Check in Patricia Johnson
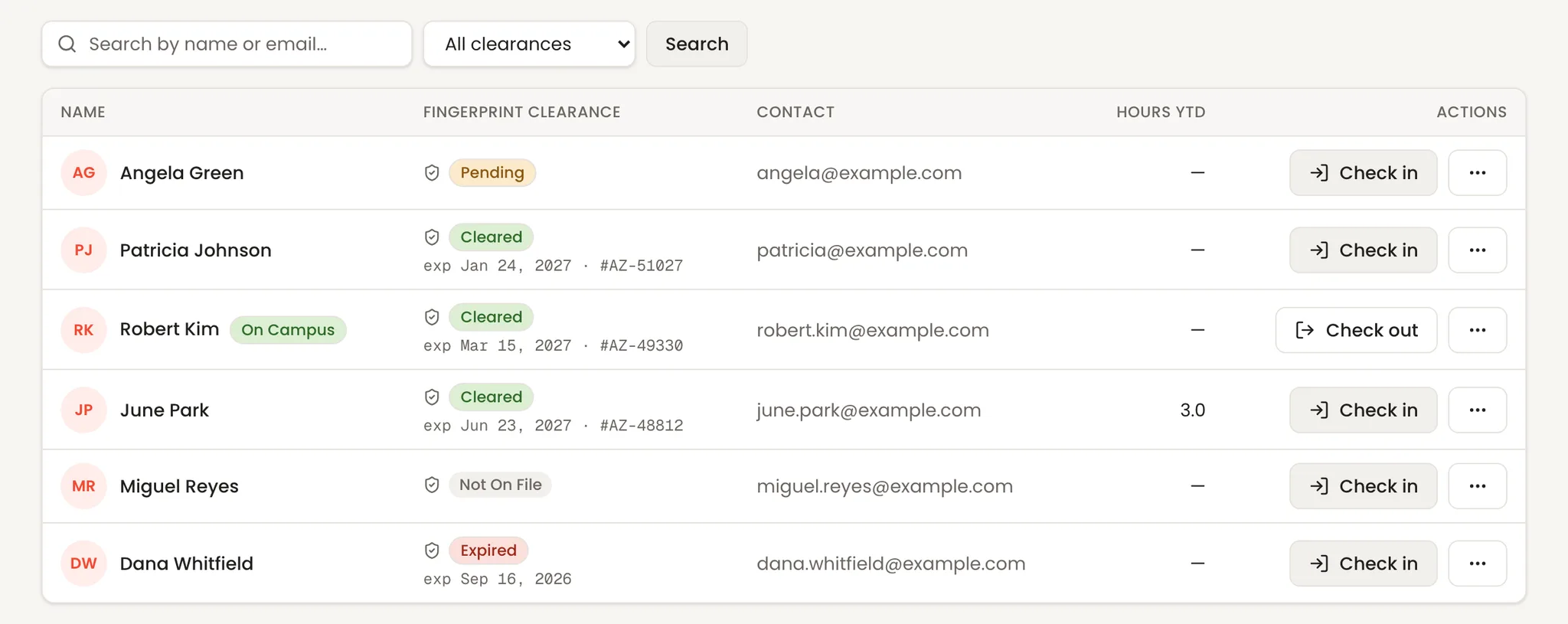 coord(1363,250)
